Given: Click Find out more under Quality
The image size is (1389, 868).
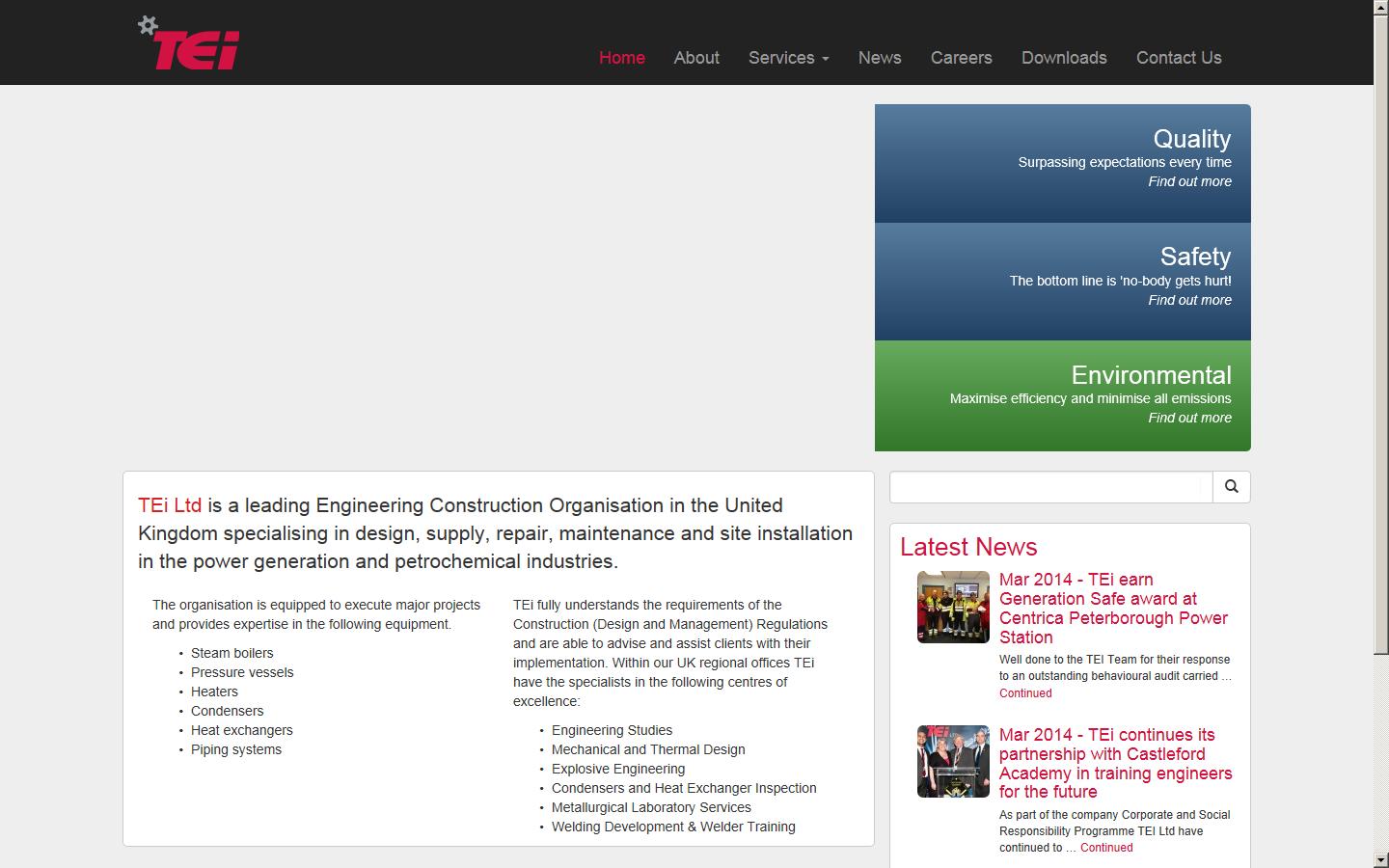Looking at the screenshot, I should pyautogui.click(x=1189, y=181).
